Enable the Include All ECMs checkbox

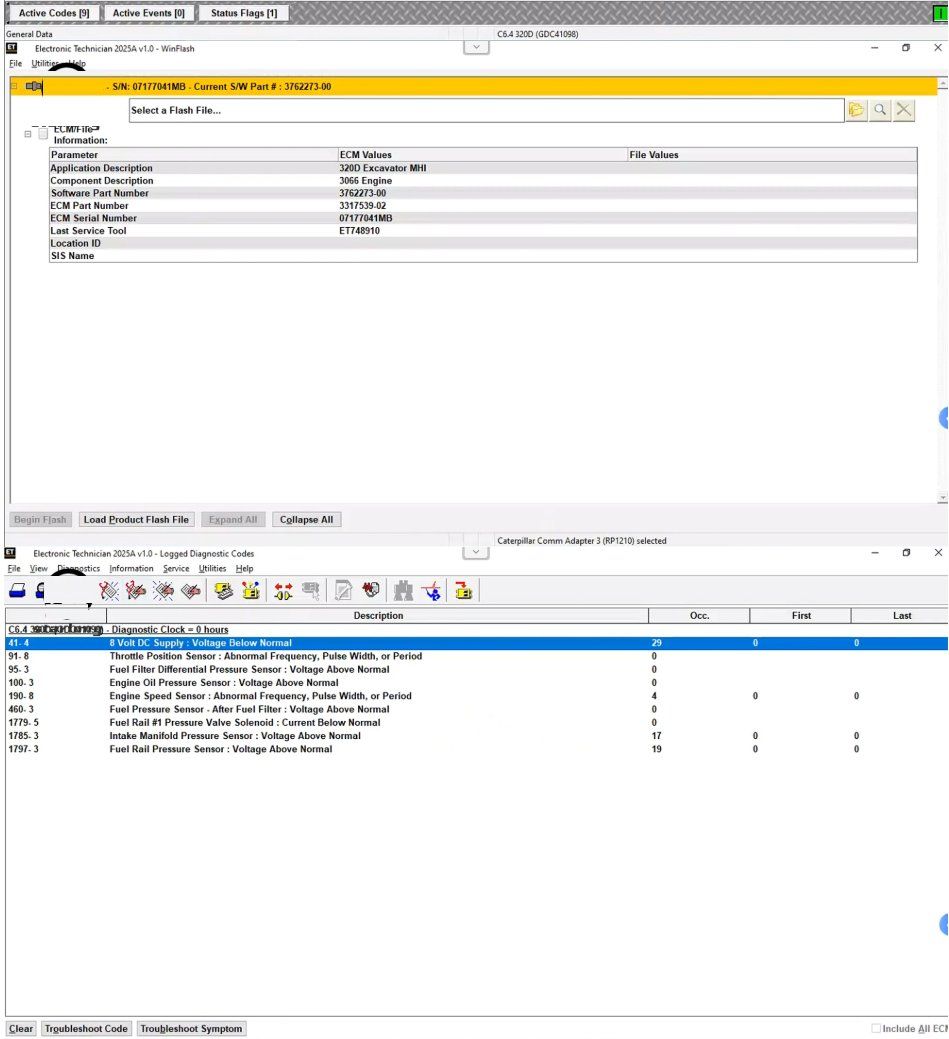(876, 1028)
